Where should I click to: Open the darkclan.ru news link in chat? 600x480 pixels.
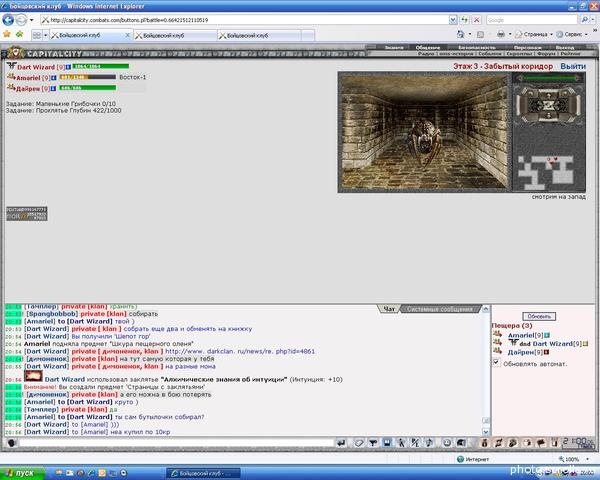(x=240, y=351)
